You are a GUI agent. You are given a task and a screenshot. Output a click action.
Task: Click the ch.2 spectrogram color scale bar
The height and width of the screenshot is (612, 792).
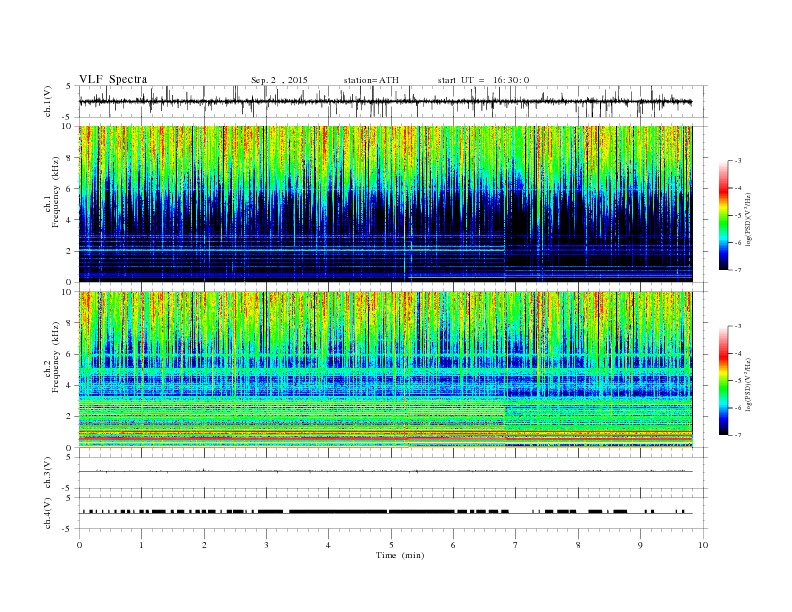(x=723, y=381)
